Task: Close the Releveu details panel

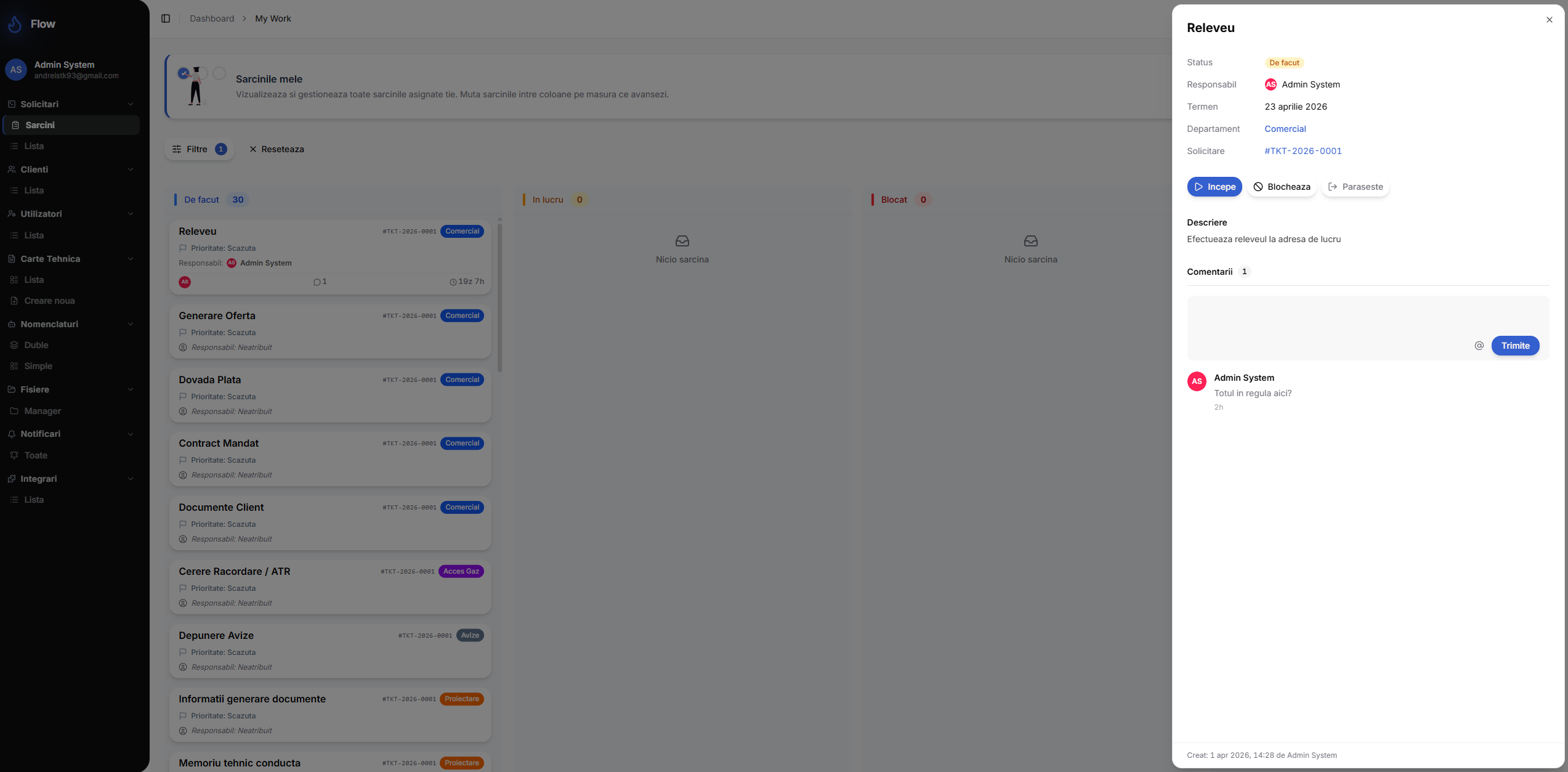Action: click(x=1549, y=20)
